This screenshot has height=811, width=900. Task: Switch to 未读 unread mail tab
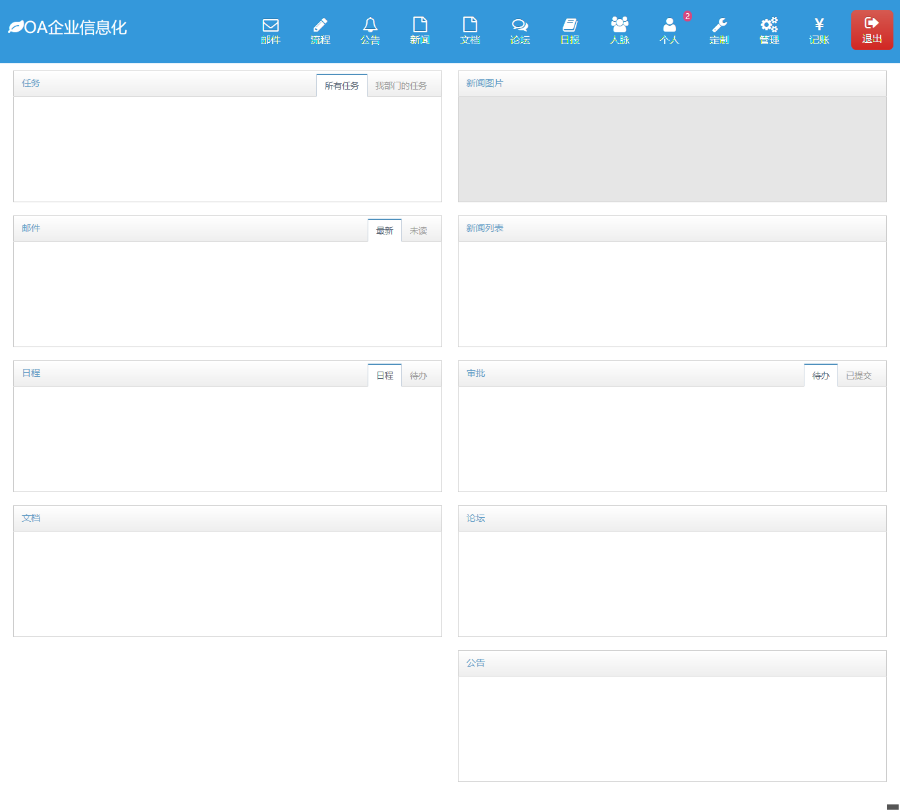coord(418,231)
